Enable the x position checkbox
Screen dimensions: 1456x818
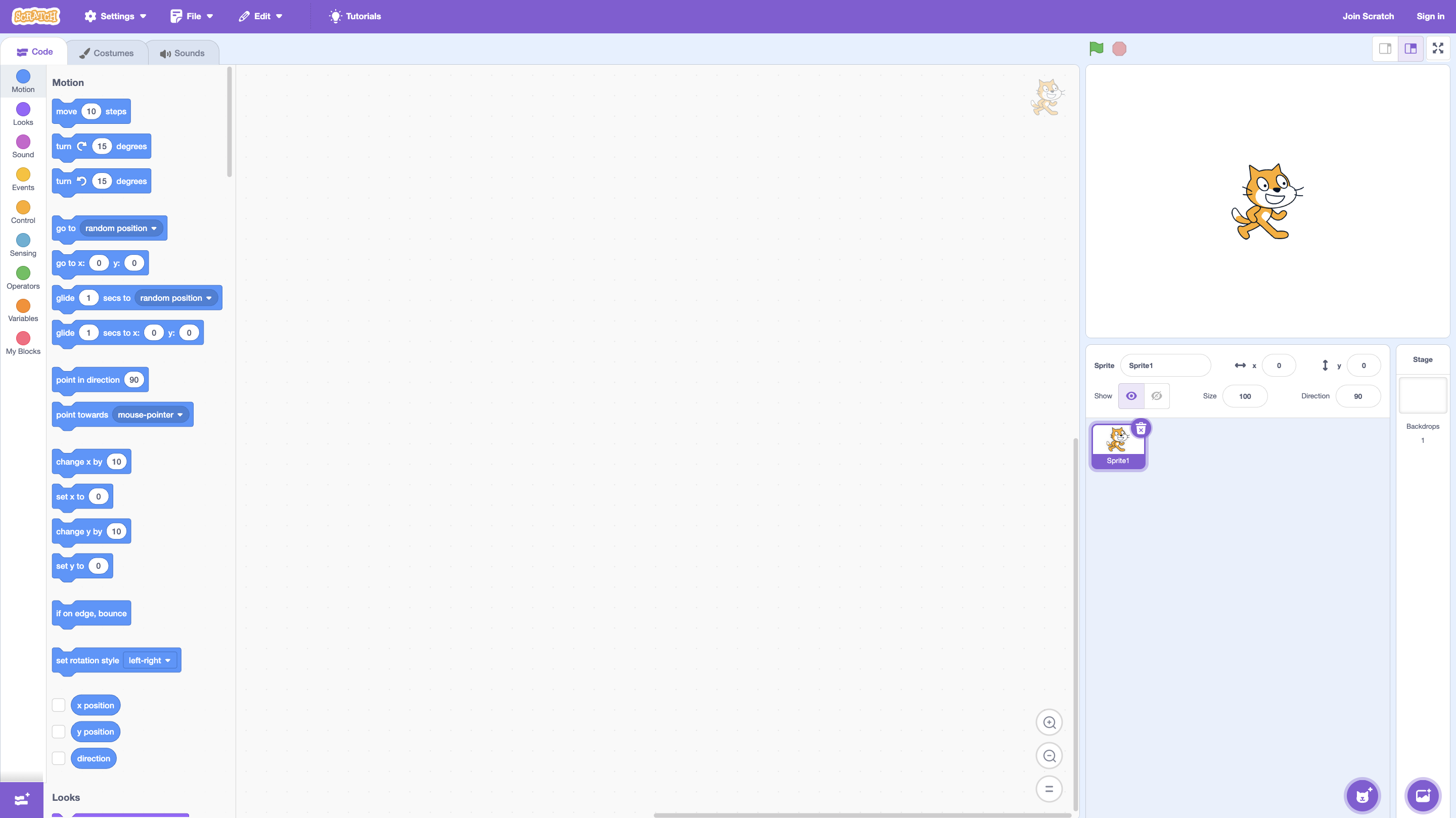point(59,705)
